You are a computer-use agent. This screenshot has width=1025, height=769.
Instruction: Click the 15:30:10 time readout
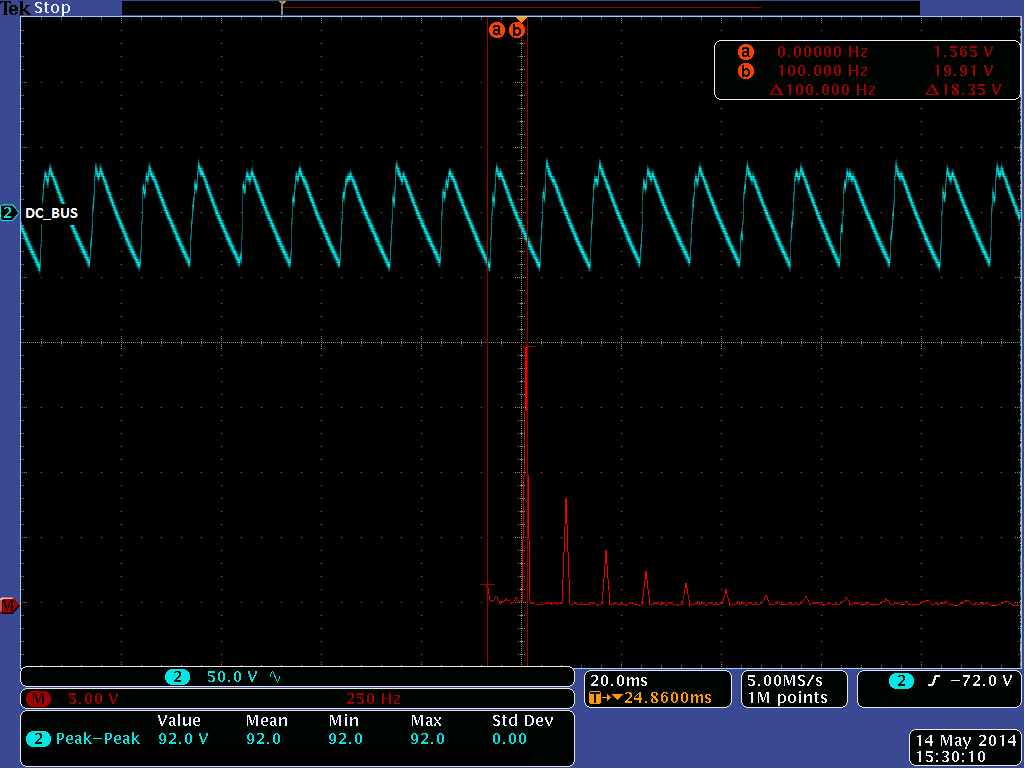point(950,757)
